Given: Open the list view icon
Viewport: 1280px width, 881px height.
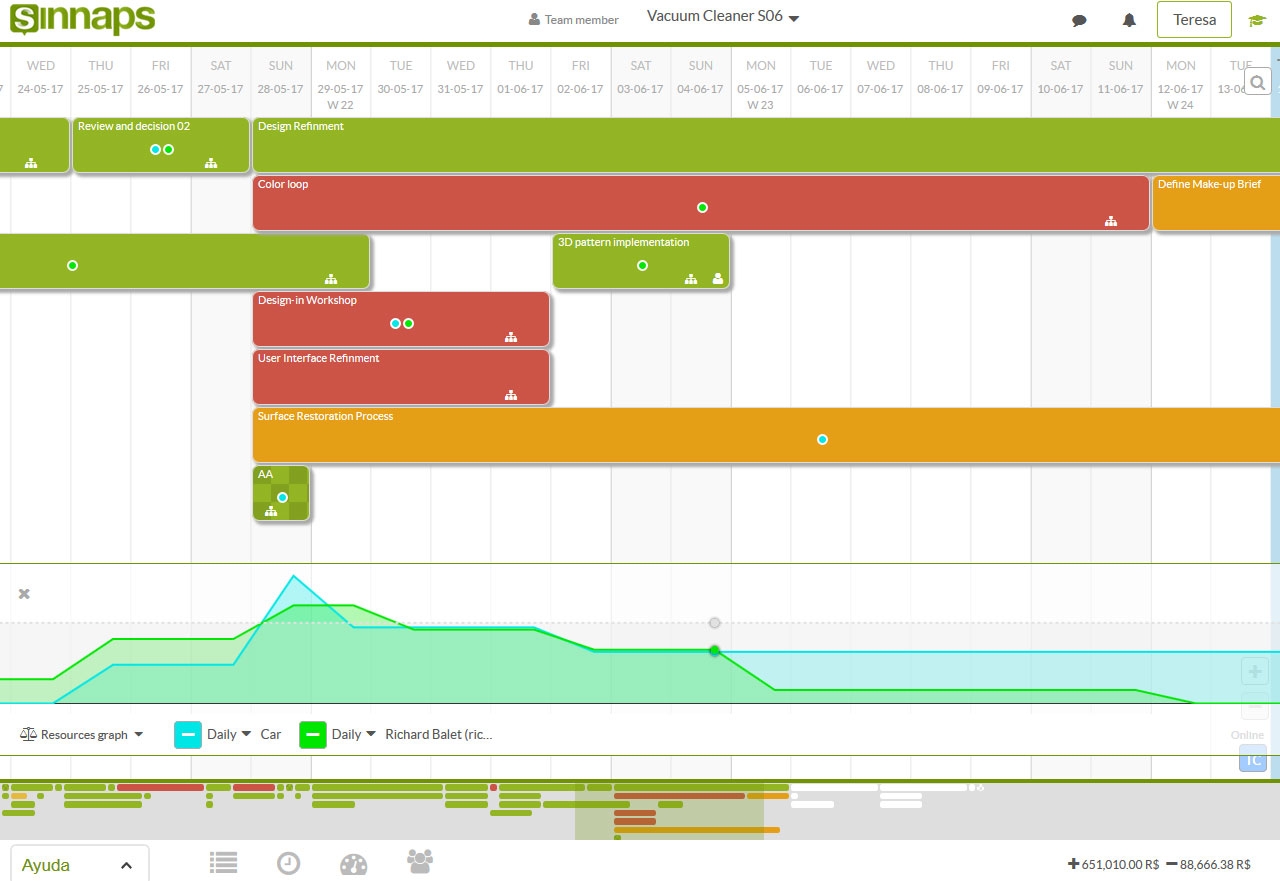Looking at the screenshot, I should 223,862.
